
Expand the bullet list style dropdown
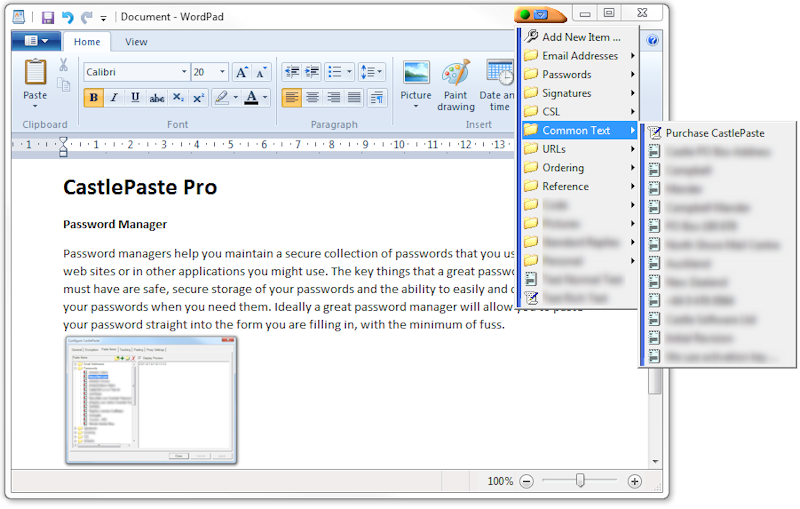[x=349, y=72]
